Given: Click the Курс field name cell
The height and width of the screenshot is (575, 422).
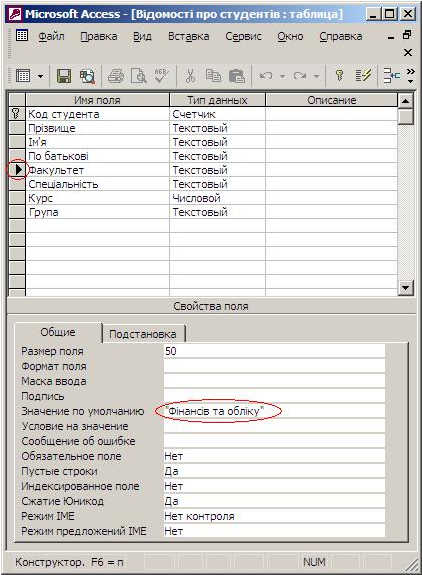Looking at the screenshot, I should click(97, 198).
